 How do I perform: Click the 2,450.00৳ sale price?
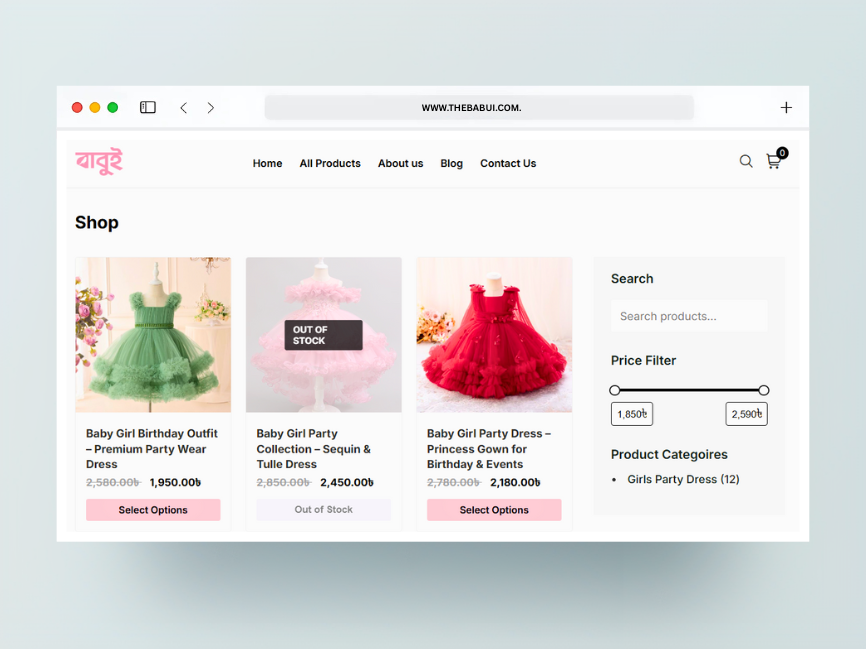(x=347, y=482)
